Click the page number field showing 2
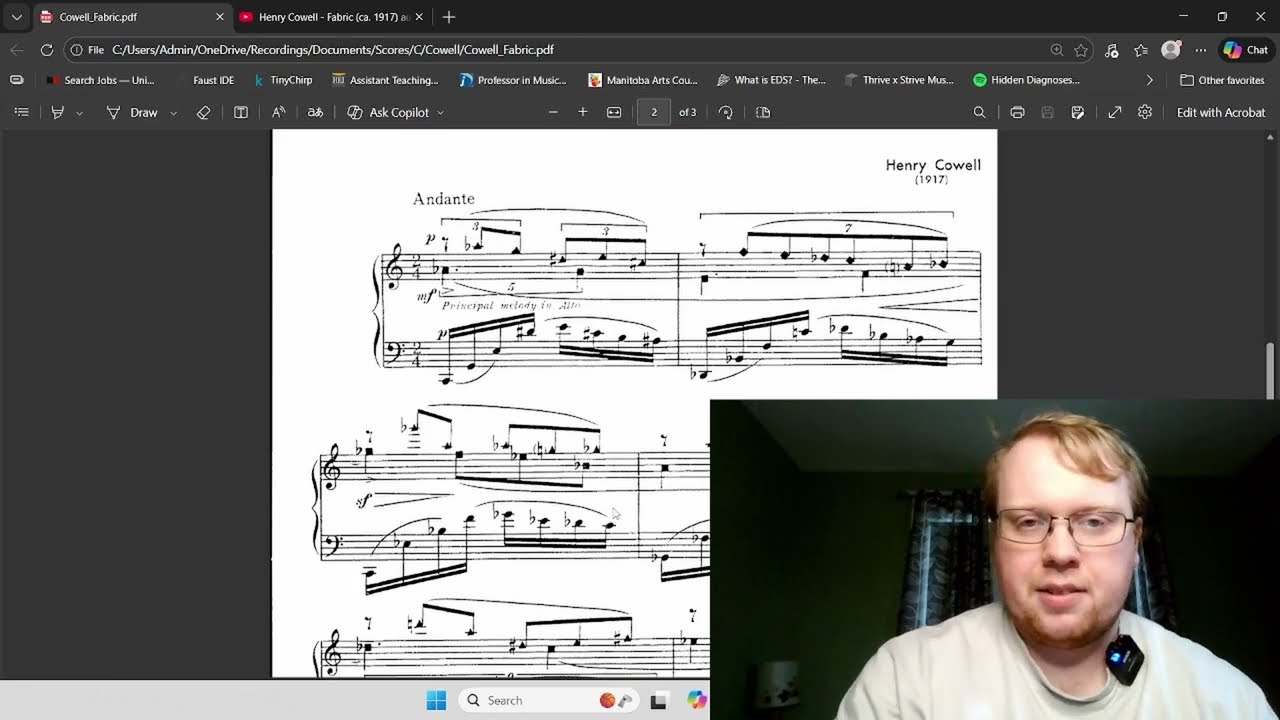Image resolution: width=1280 pixels, height=720 pixels. [654, 113]
